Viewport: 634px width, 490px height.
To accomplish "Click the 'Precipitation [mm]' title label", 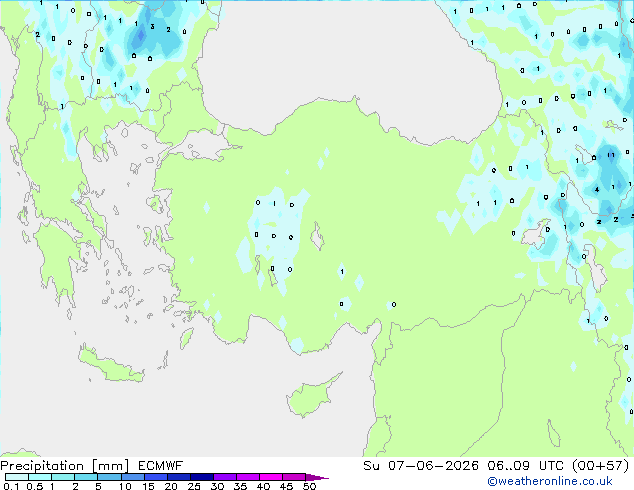I will 64,466.
